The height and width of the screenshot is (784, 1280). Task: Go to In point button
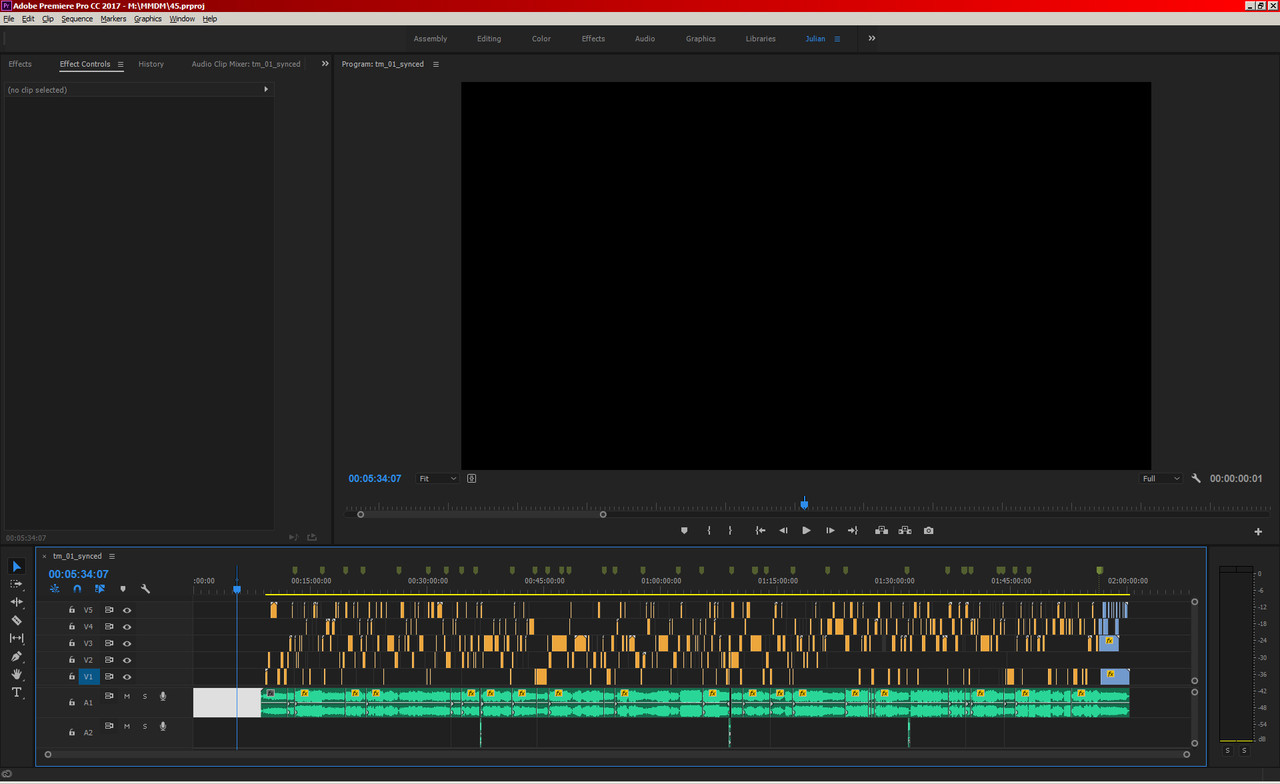(760, 531)
